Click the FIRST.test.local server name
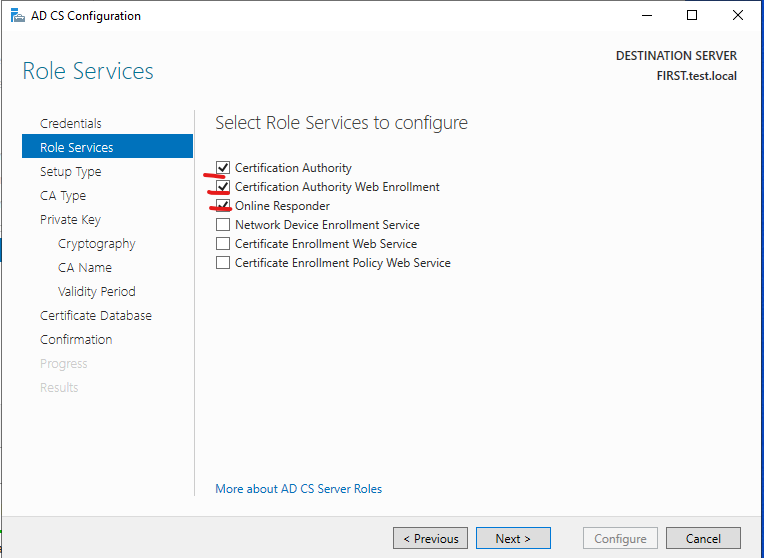Image resolution: width=764 pixels, height=558 pixels. tap(697, 76)
